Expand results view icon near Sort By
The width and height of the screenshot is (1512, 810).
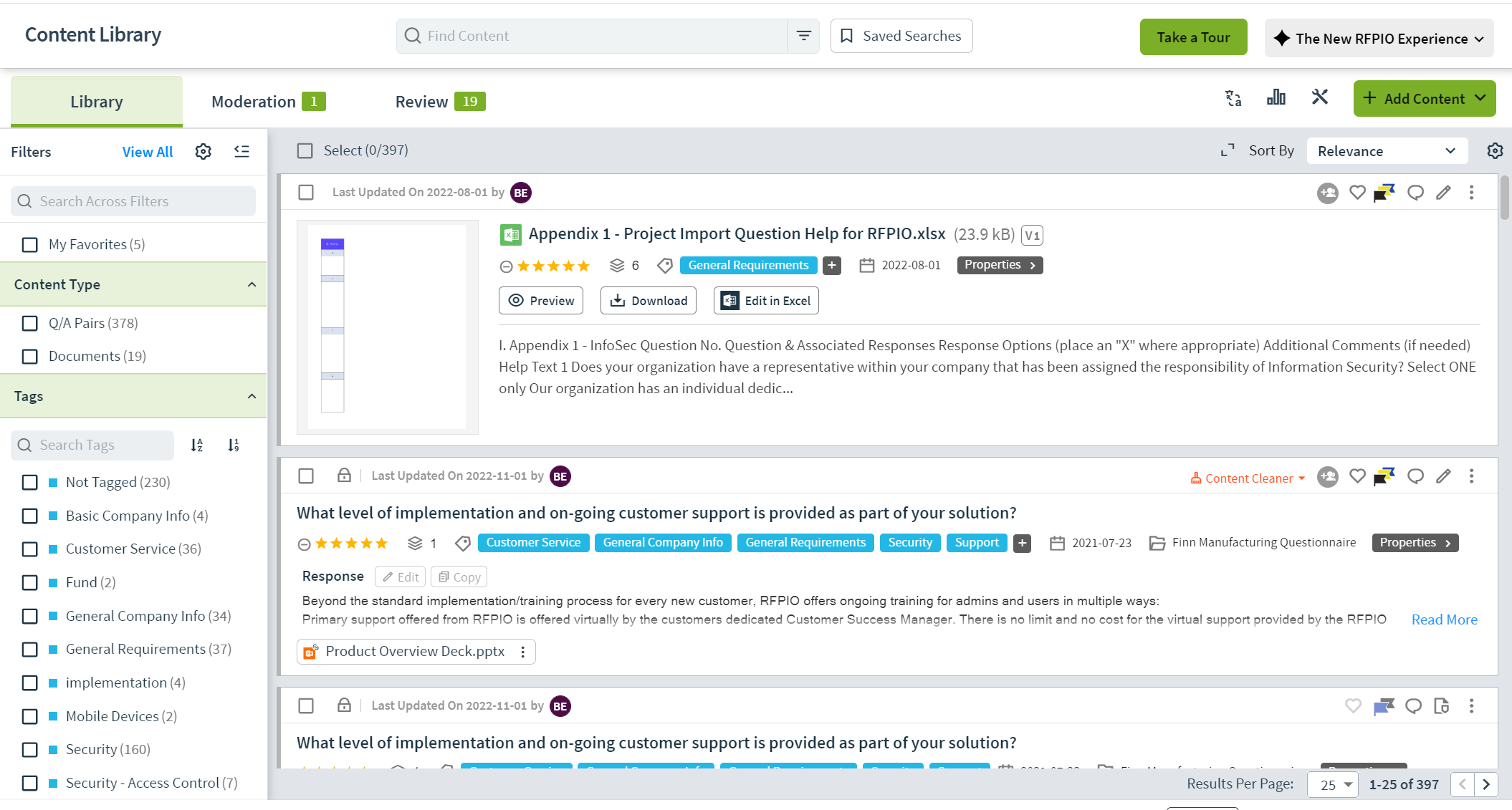pos(1228,150)
